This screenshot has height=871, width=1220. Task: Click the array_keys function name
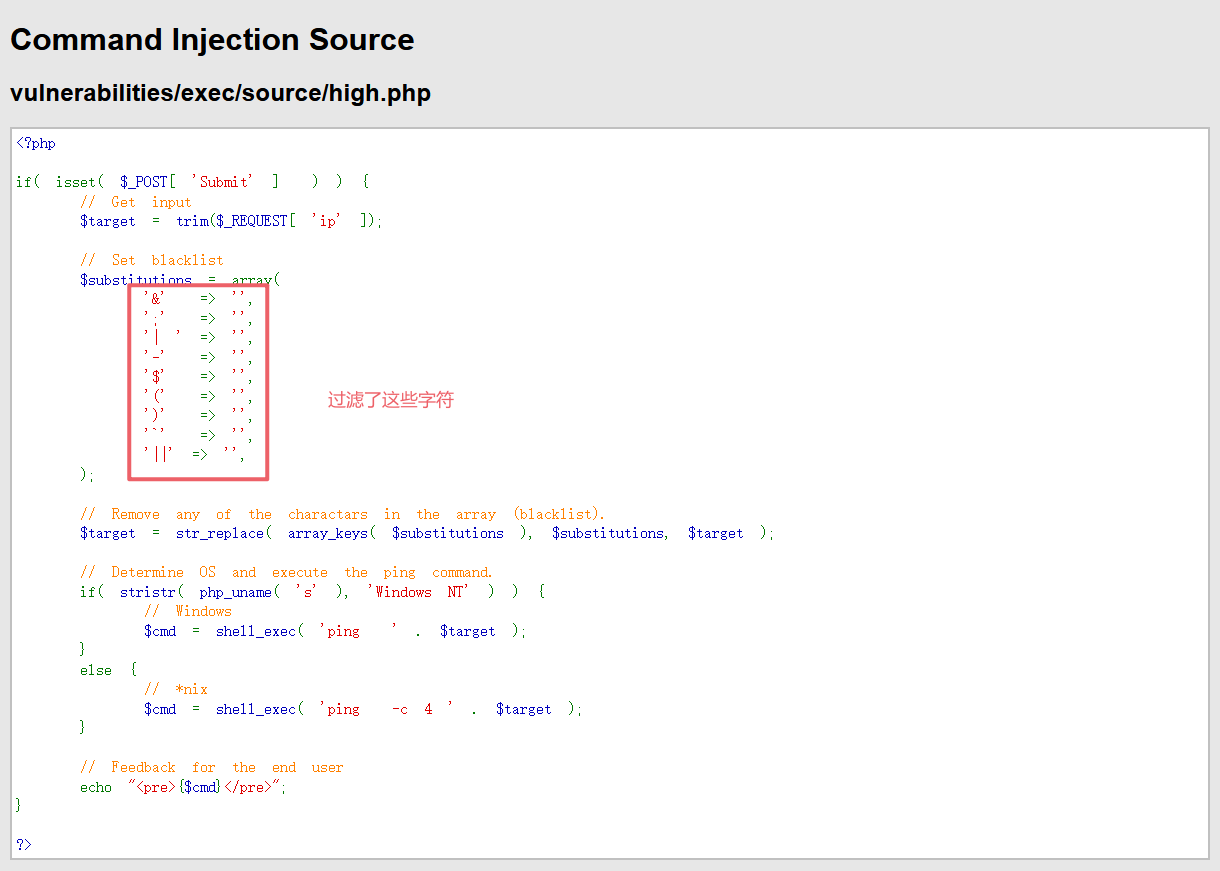(x=328, y=533)
